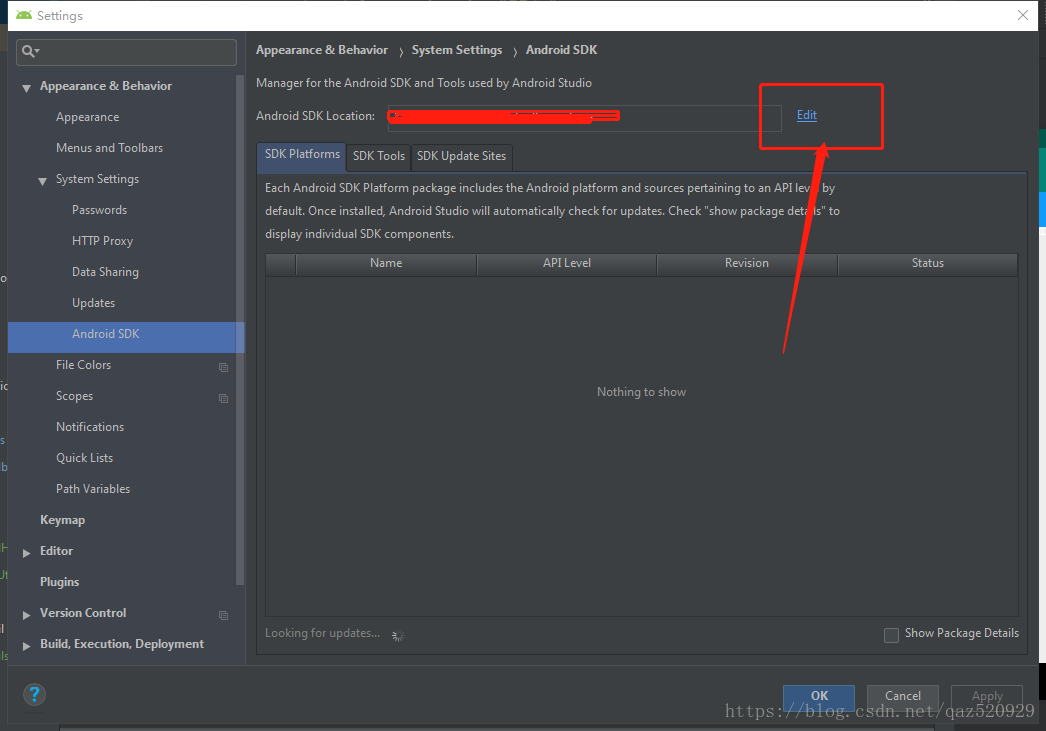Click the settings search input field

pos(126,52)
